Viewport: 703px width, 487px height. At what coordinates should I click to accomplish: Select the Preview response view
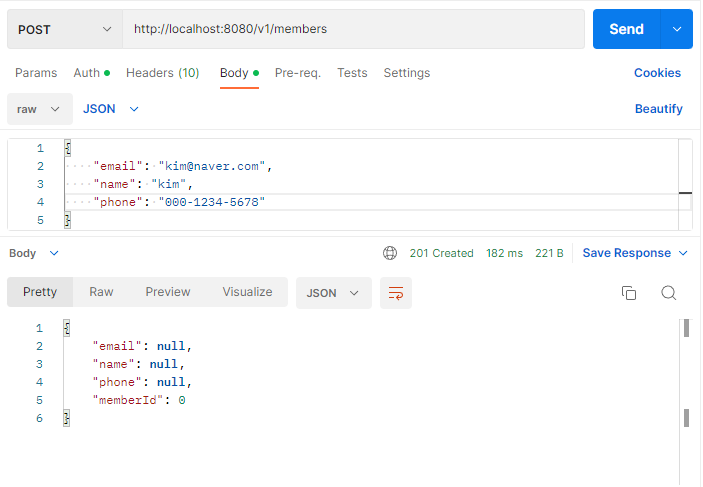coord(168,292)
